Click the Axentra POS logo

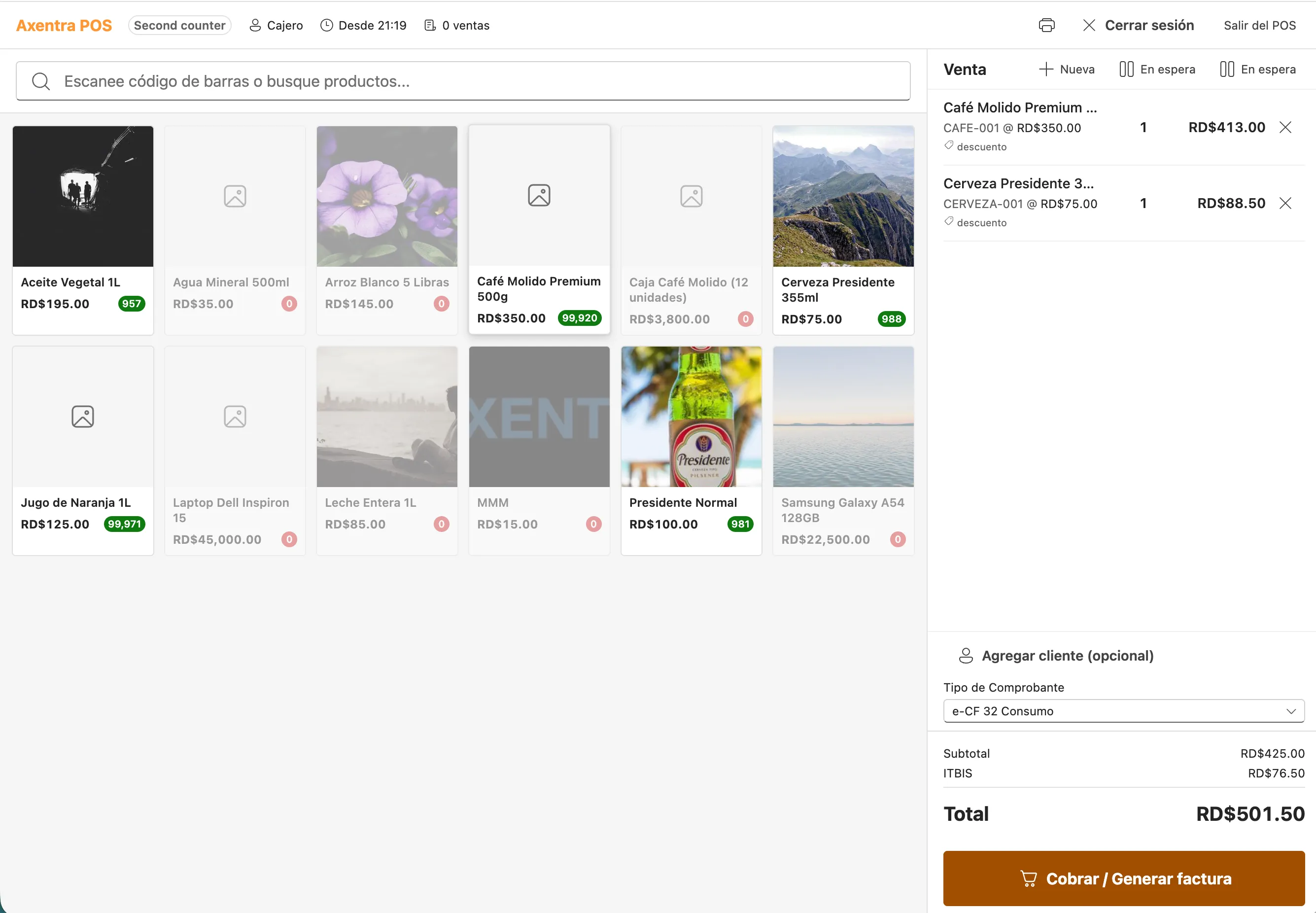(x=64, y=25)
